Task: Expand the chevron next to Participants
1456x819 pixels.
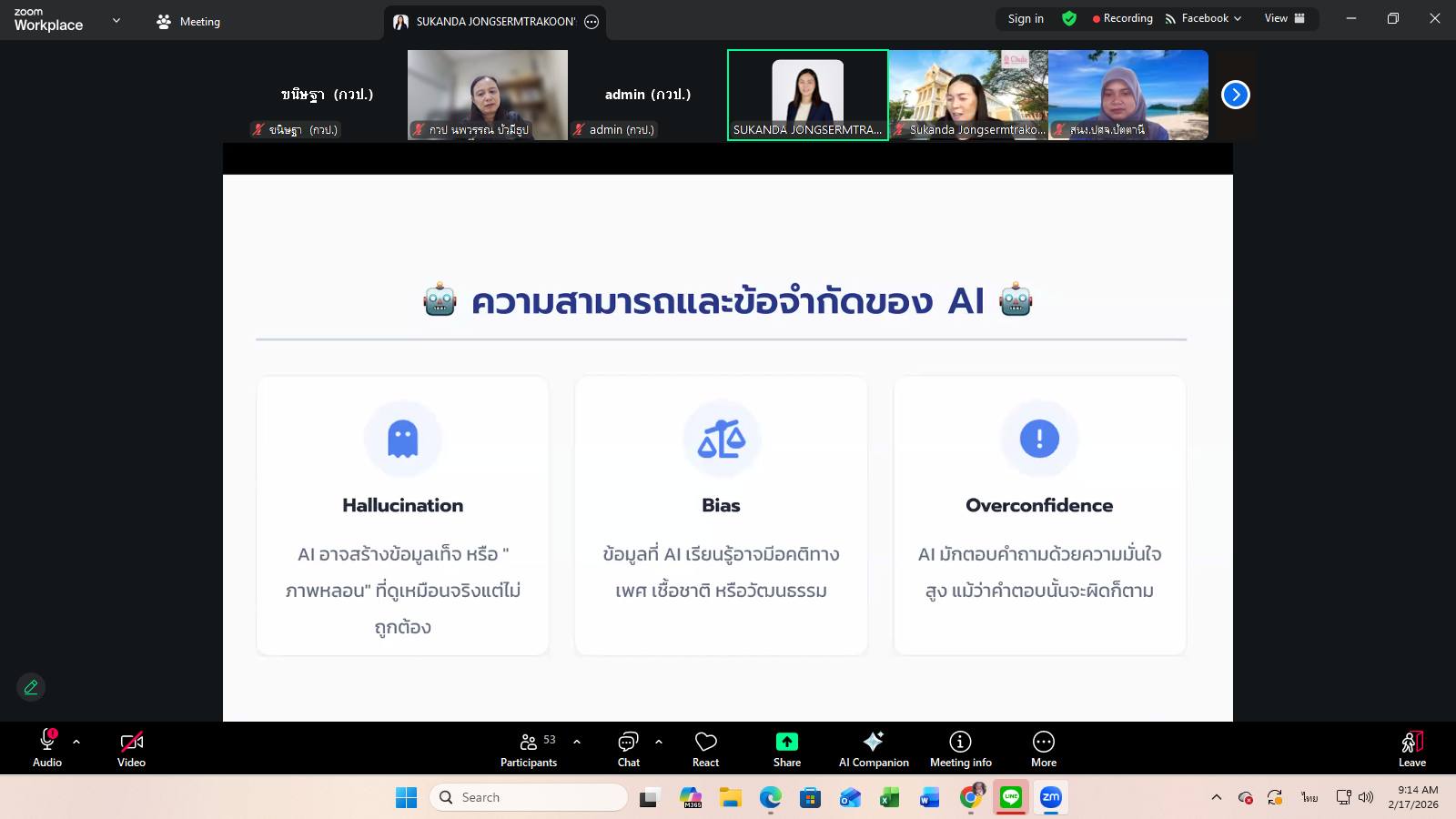Action: tap(577, 742)
